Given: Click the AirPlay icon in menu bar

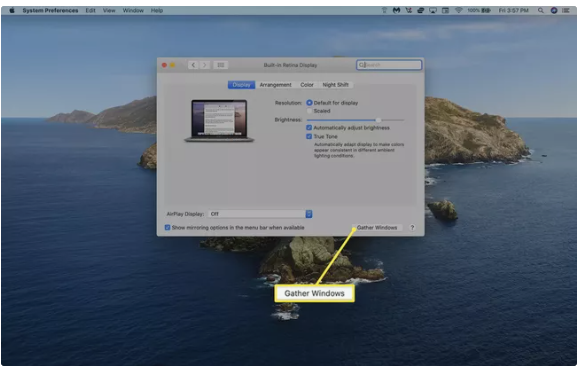Looking at the screenshot, I should click(433, 10).
